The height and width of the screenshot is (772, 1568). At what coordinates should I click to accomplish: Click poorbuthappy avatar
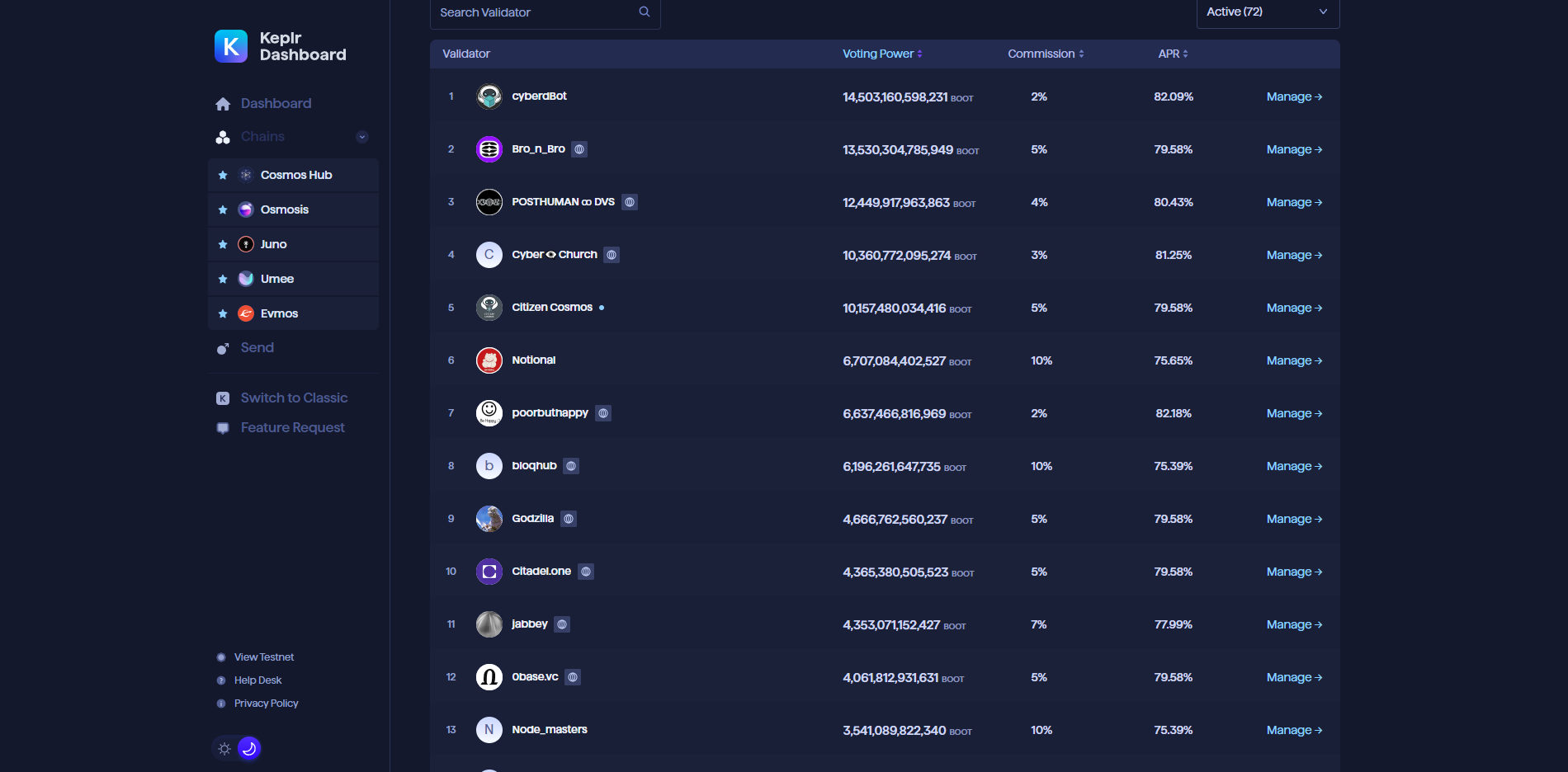tap(489, 413)
